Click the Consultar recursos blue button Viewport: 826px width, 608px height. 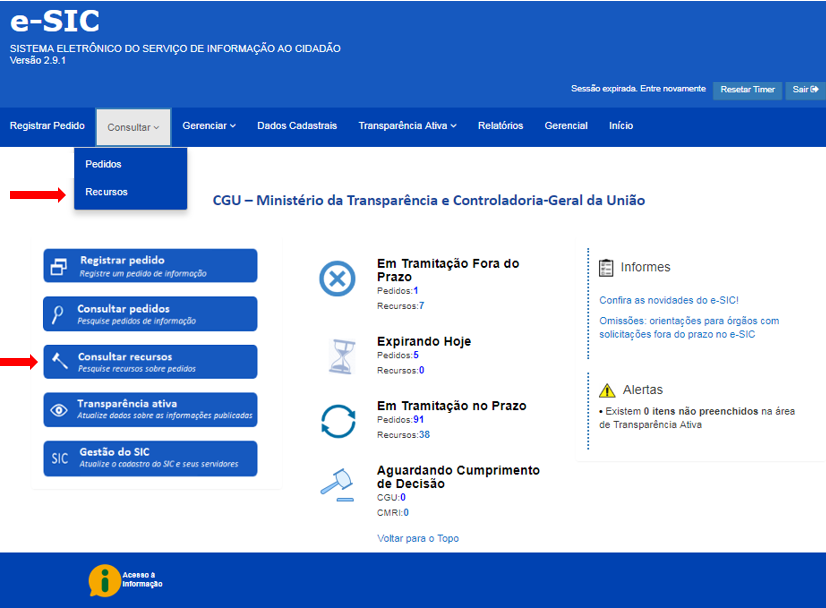150,362
